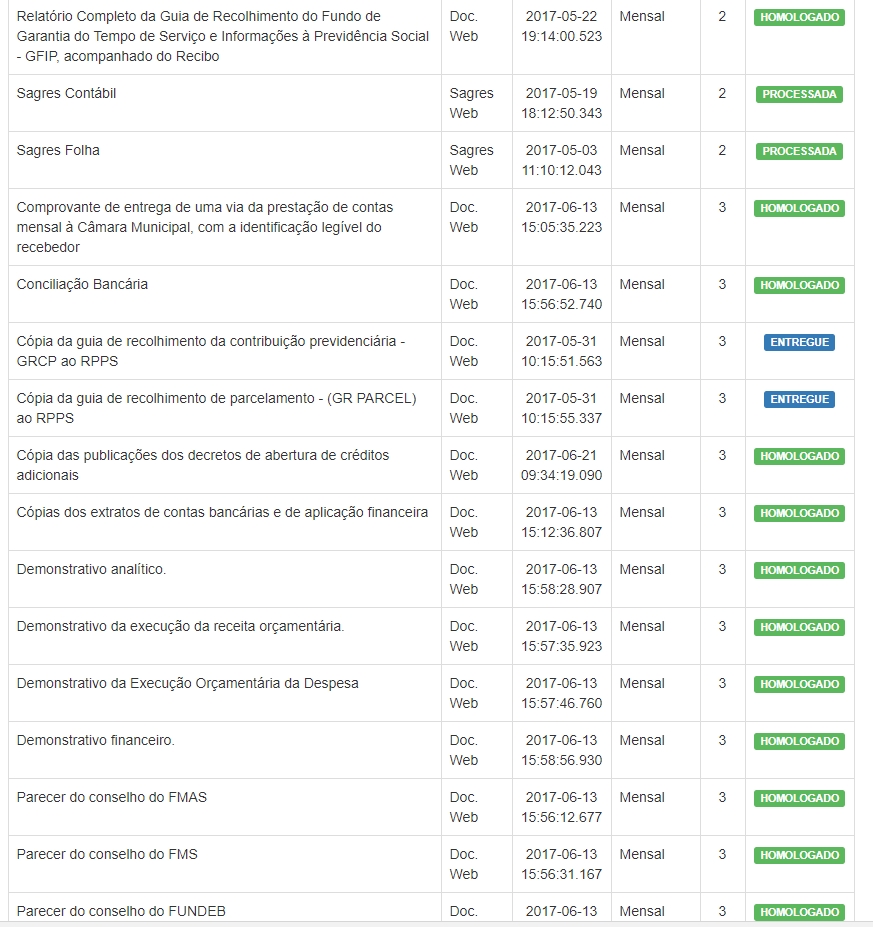
Task: Click the HOMOLOGADO badge for Conciliação Bancária
Action: point(799,285)
